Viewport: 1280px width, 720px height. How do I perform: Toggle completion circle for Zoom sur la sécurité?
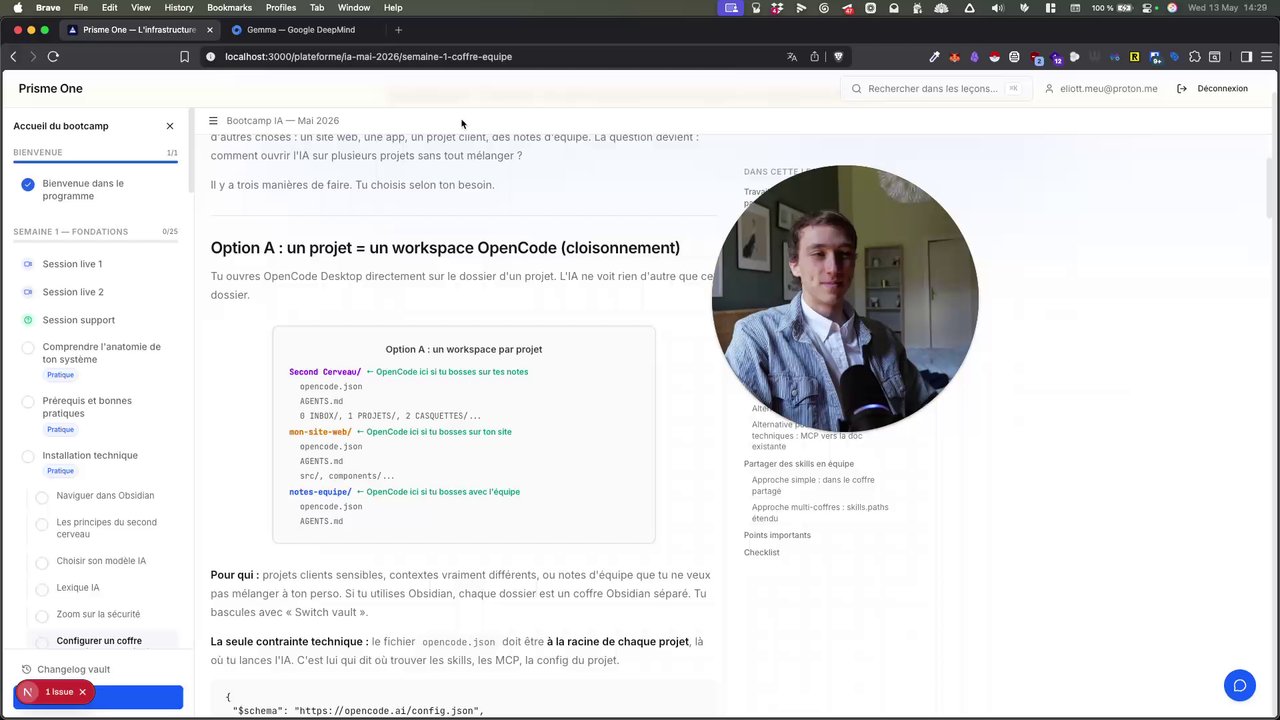(42, 616)
